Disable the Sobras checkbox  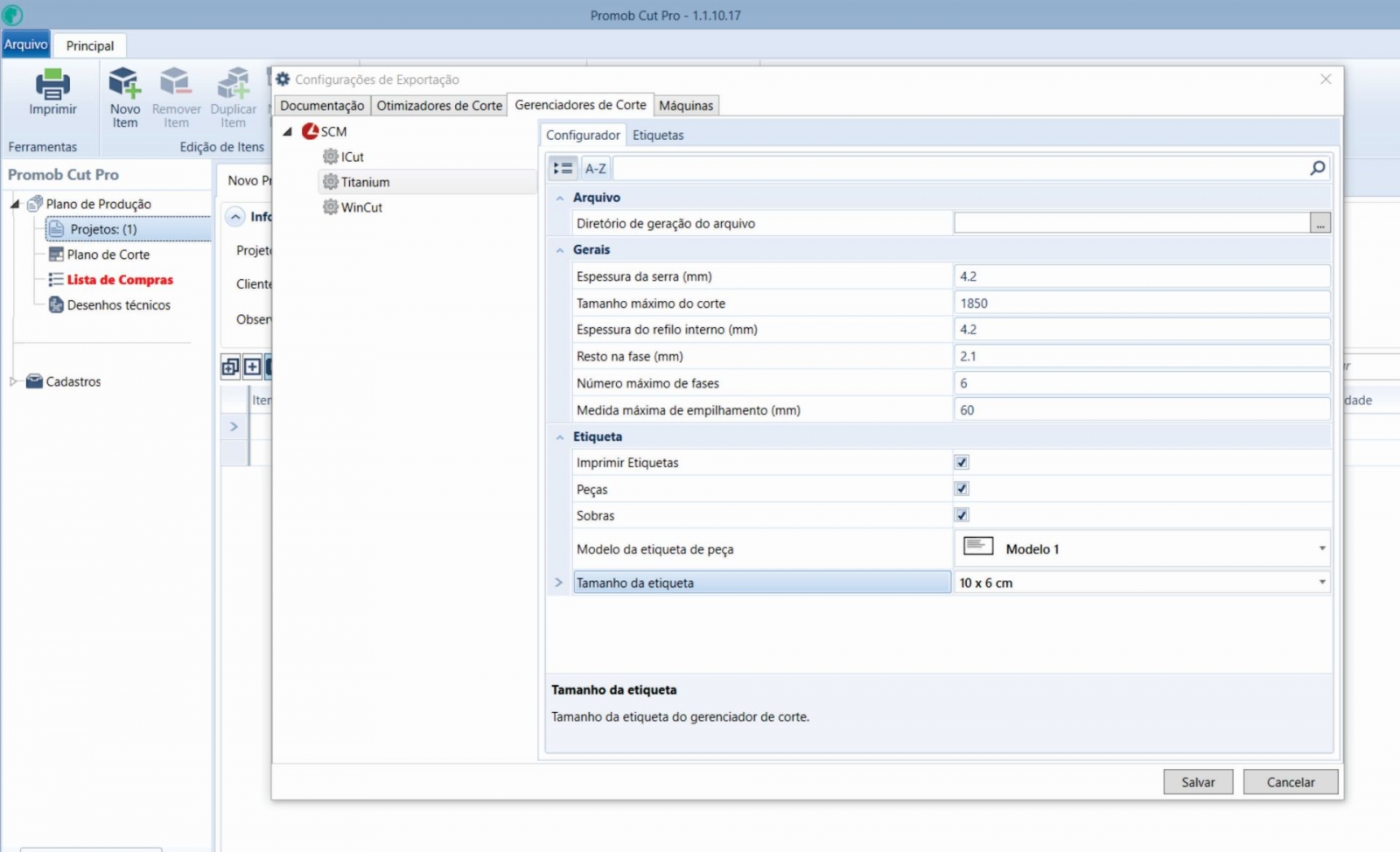click(962, 515)
